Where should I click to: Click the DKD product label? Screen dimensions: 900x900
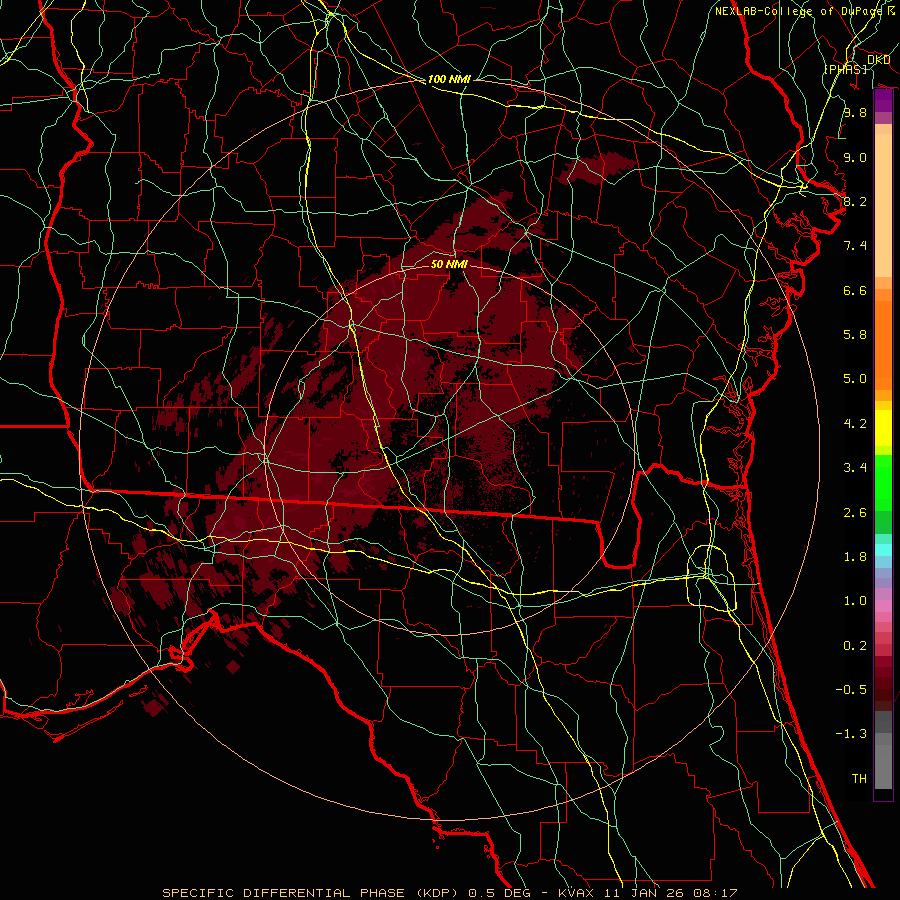(878, 60)
